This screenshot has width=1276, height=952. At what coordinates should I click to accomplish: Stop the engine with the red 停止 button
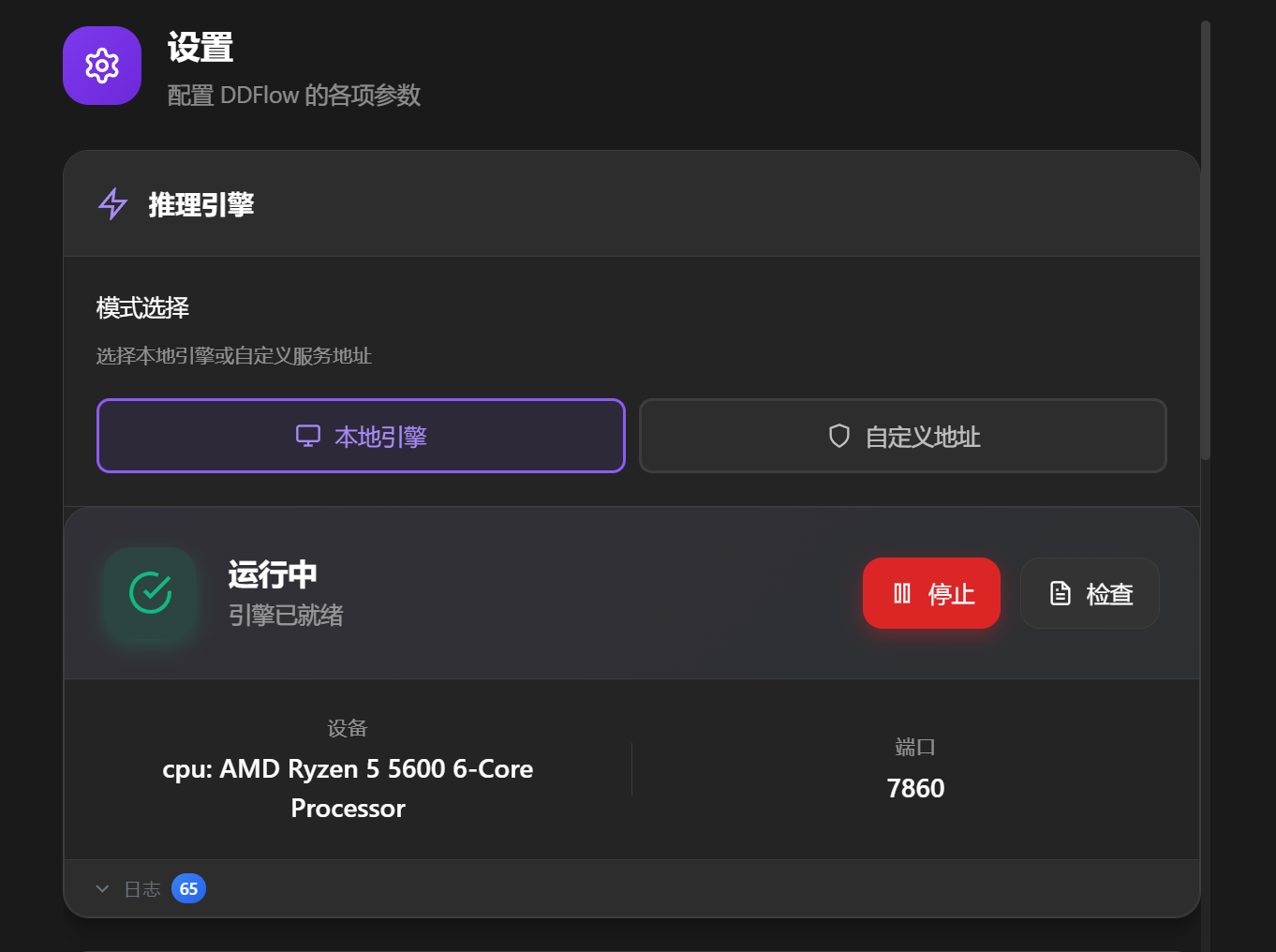pos(931,593)
